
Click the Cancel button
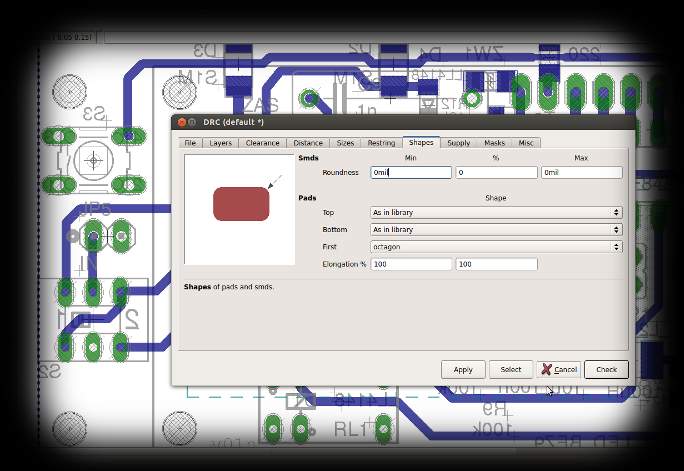559,369
